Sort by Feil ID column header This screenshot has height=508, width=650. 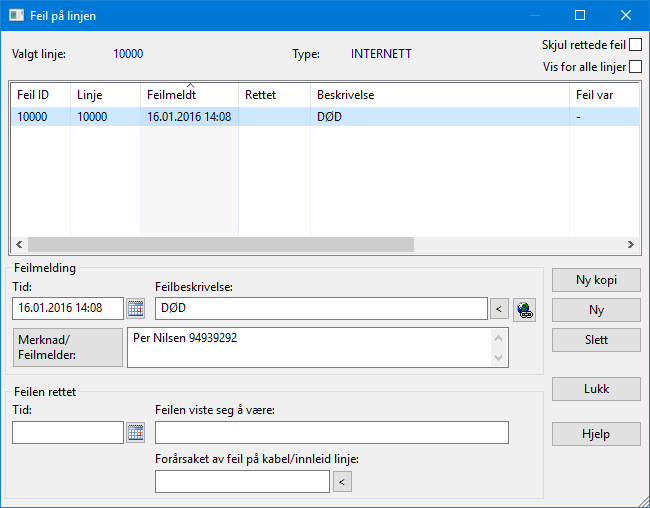click(41, 95)
